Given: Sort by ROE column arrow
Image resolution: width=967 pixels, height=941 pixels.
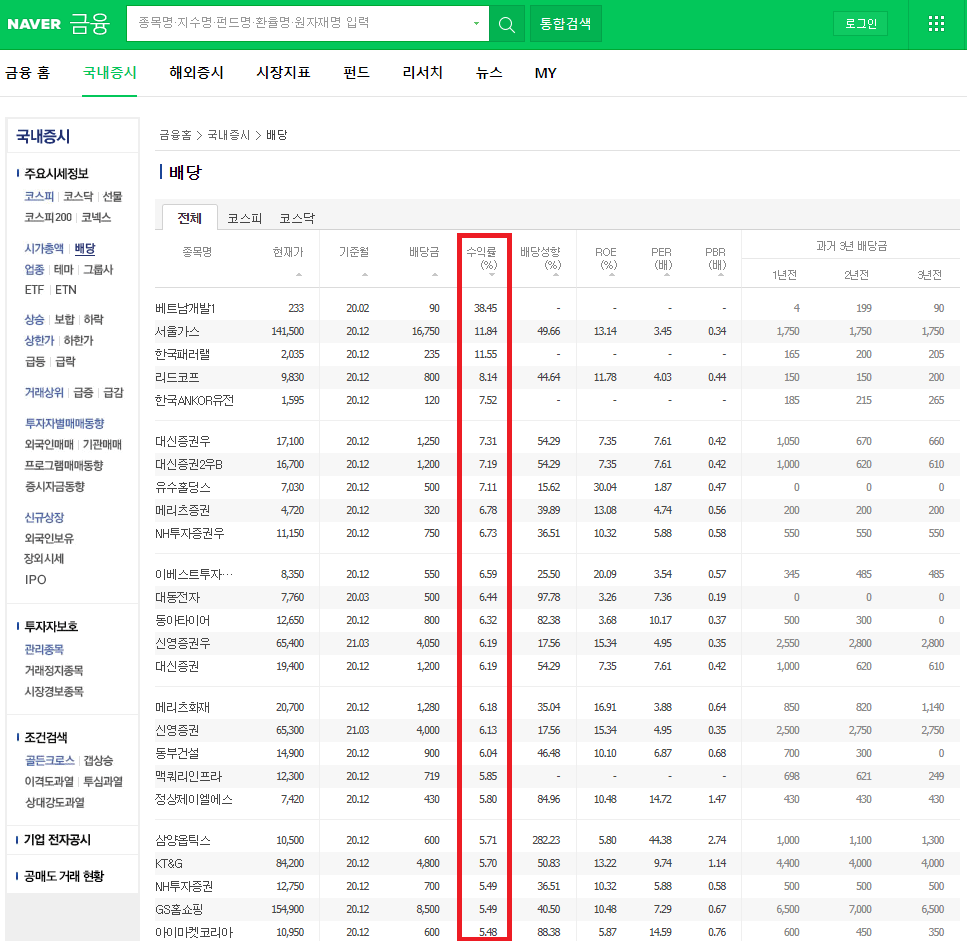Looking at the screenshot, I should coord(612,275).
